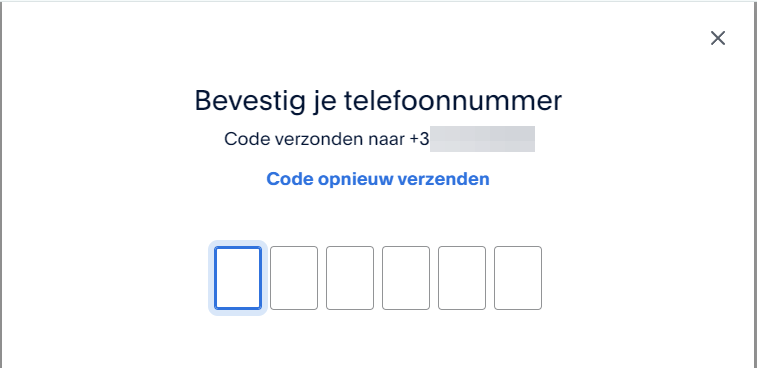This screenshot has width=757, height=368.
Task: Focus the first code digit box
Action: tap(238, 278)
